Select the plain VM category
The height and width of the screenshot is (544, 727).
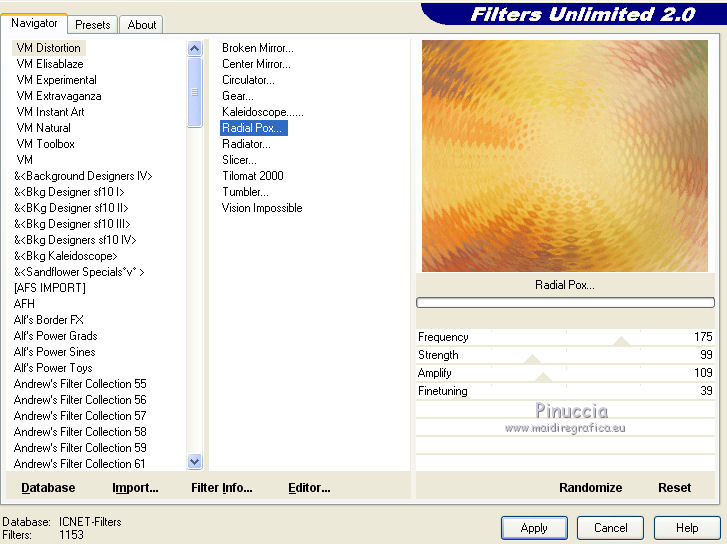point(25,160)
